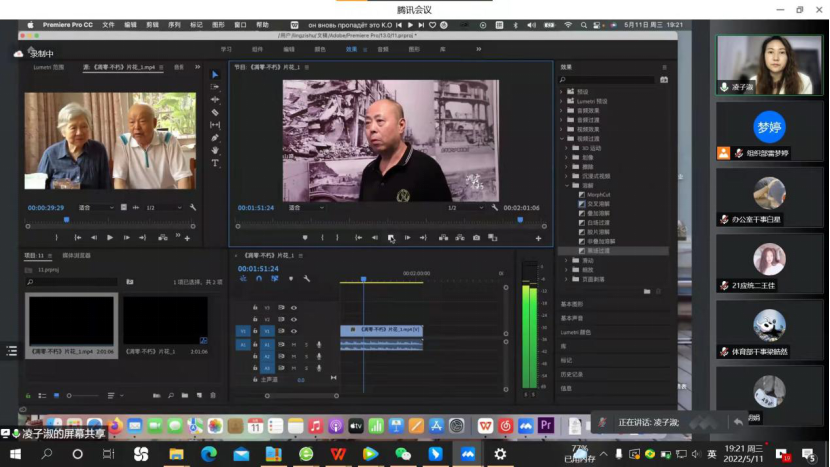The image size is (830, 467).
Task: Switch to the 音频 workspace tab
Action: [383, 49]
